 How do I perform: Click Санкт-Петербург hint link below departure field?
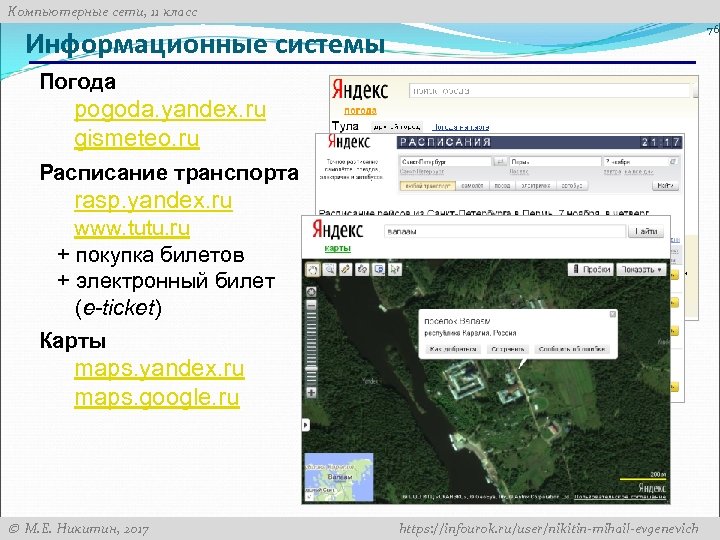[x=422, y=172]
